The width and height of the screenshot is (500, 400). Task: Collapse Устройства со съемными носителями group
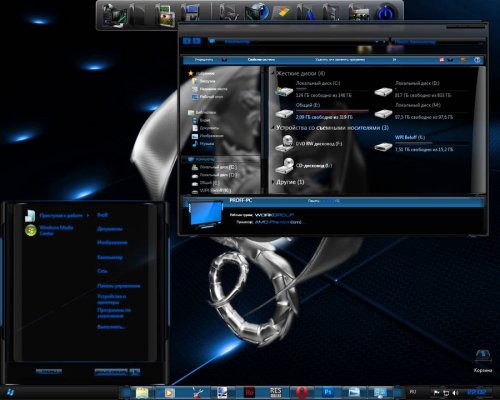coord(273,128)
